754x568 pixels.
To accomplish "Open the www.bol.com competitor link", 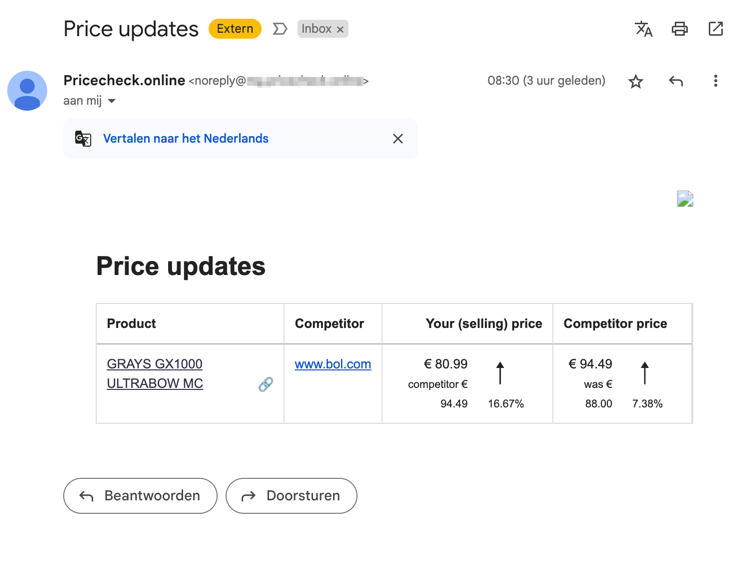I will pyautogui.click(x=333, y=364).
